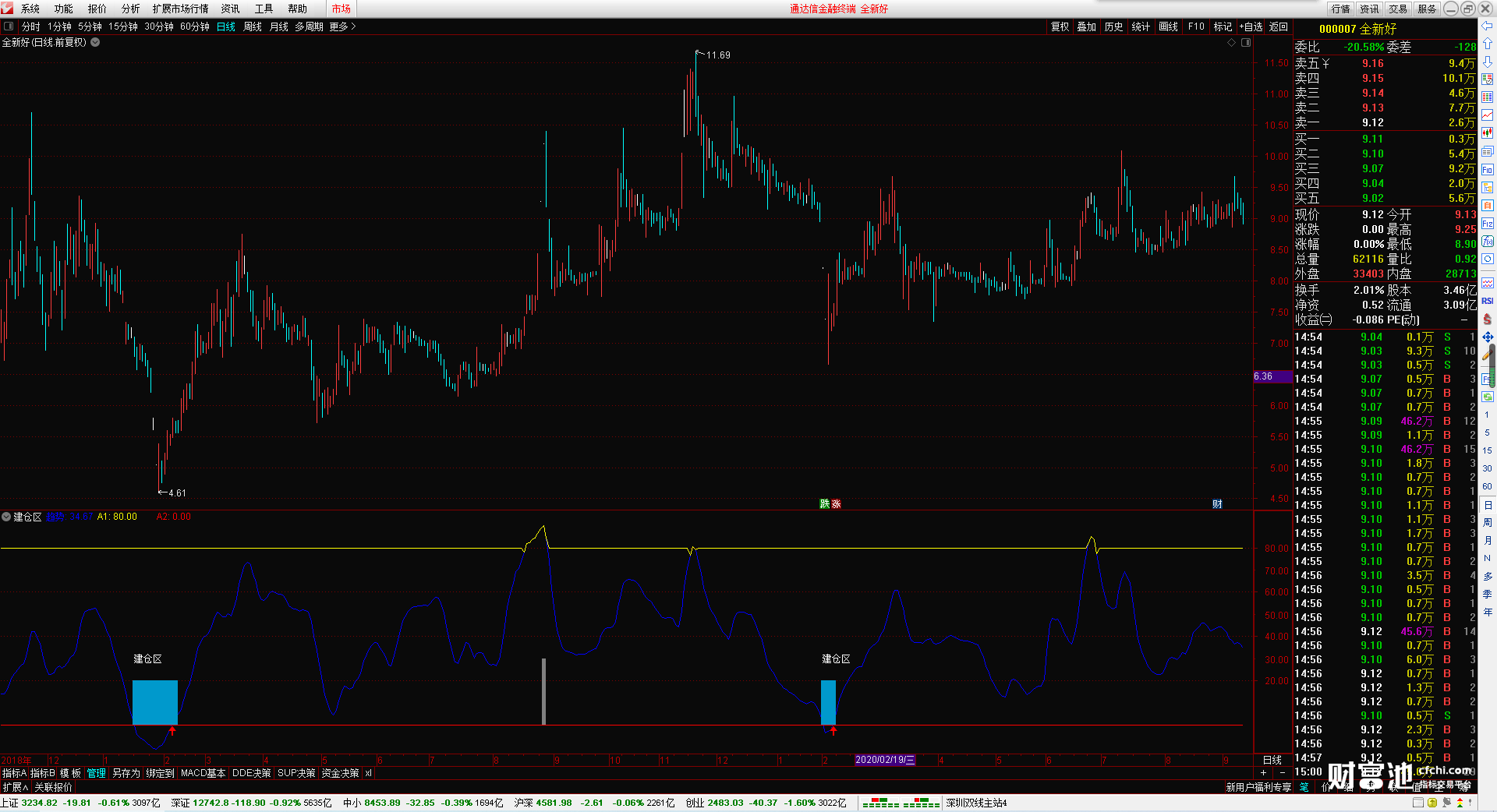Click the 画线 drawing button

1169,26
